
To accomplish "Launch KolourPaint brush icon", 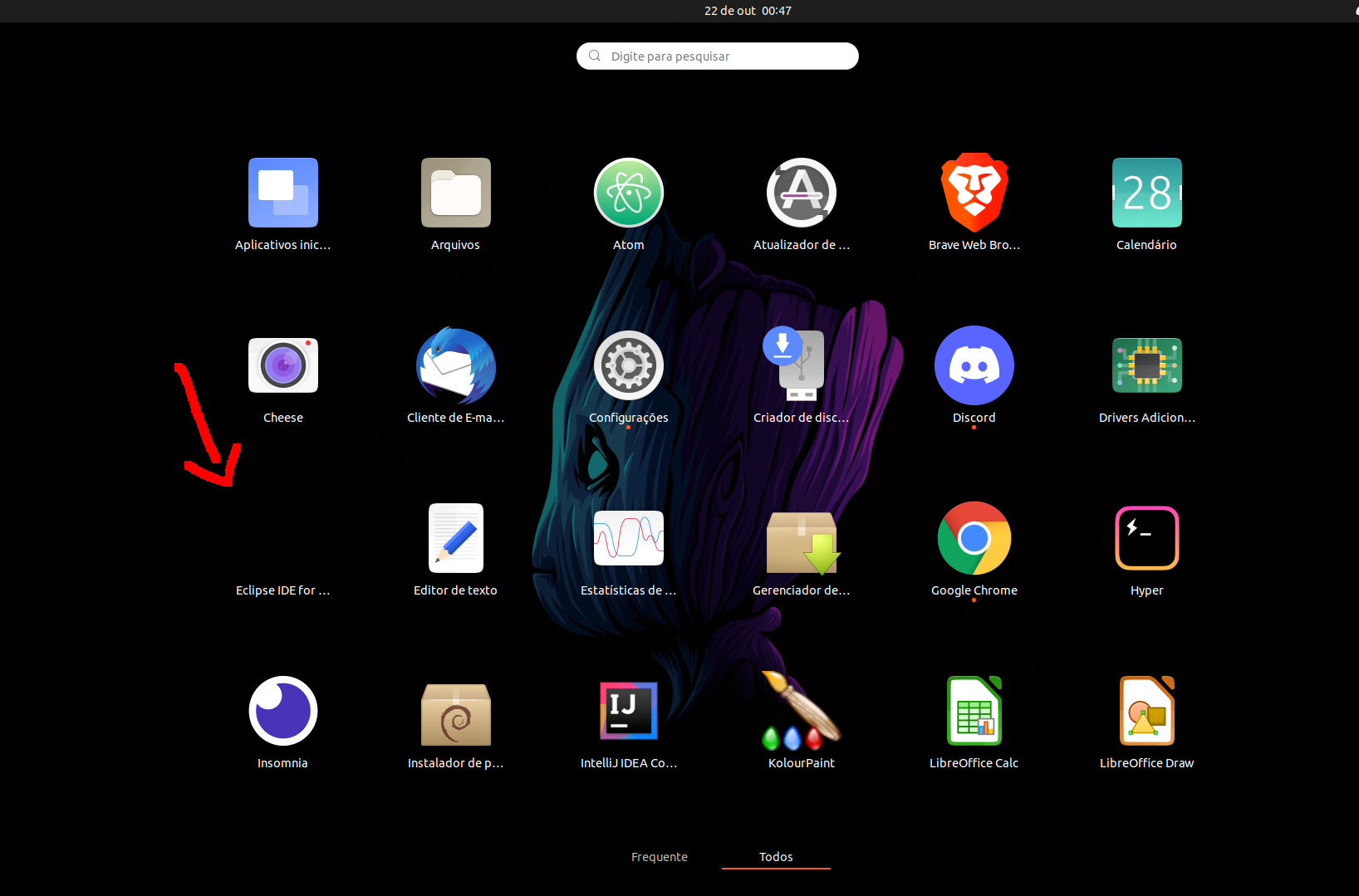I will tap(802, 711).
